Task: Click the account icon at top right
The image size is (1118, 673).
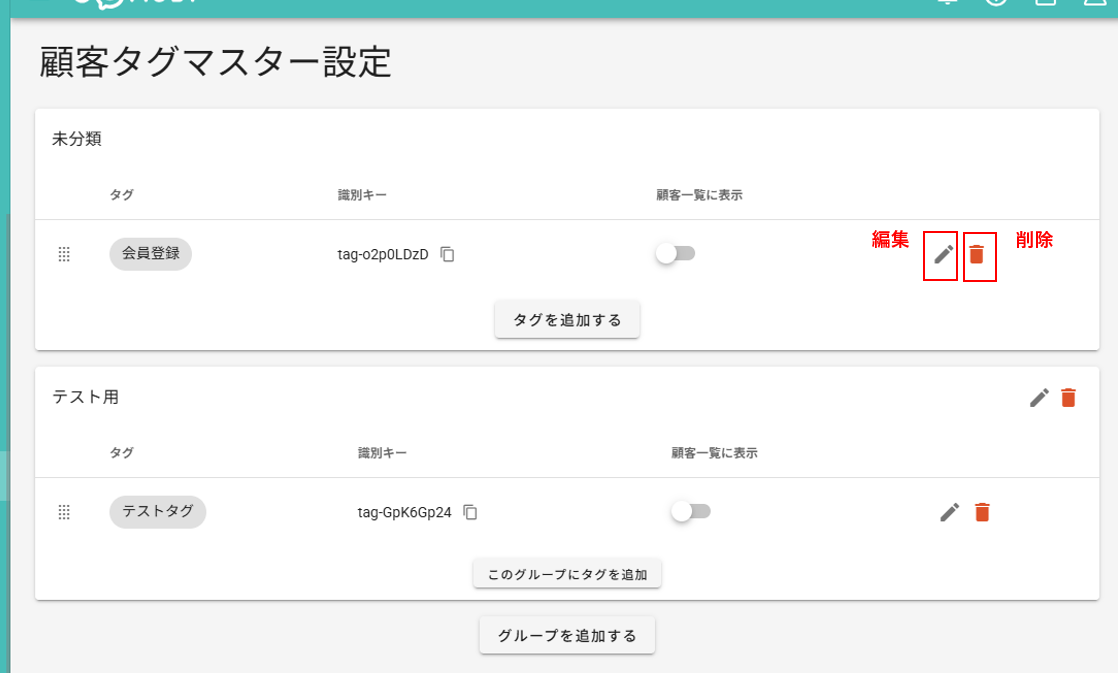Action: pyautogui.click(x=1094, y=5)
